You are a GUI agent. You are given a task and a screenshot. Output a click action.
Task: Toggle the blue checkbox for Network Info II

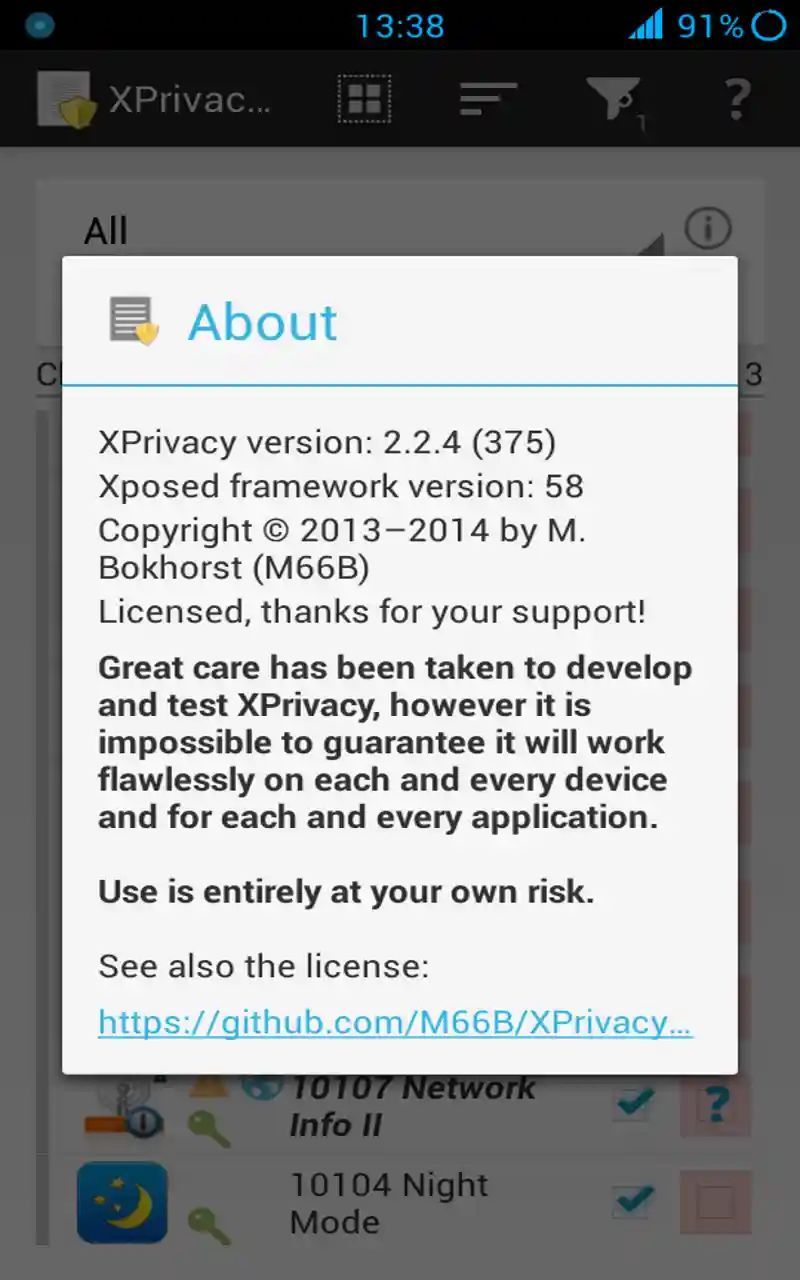[633, 1104]
